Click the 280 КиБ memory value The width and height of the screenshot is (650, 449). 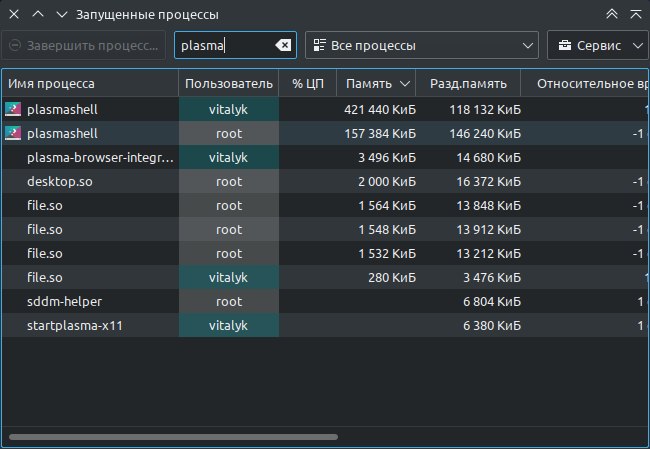[392, 277]
